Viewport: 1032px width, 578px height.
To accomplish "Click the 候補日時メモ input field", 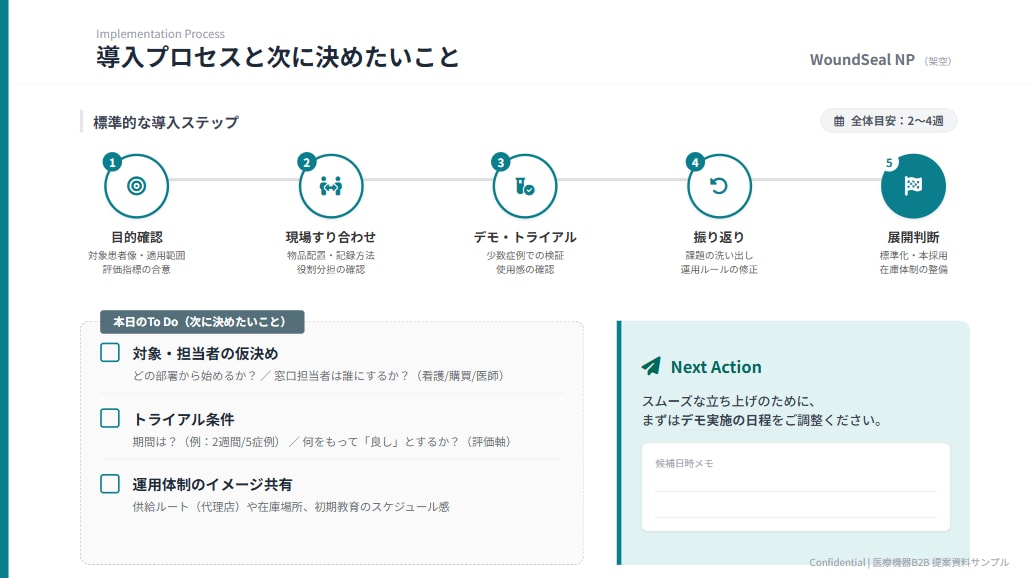I will (796, 487).
